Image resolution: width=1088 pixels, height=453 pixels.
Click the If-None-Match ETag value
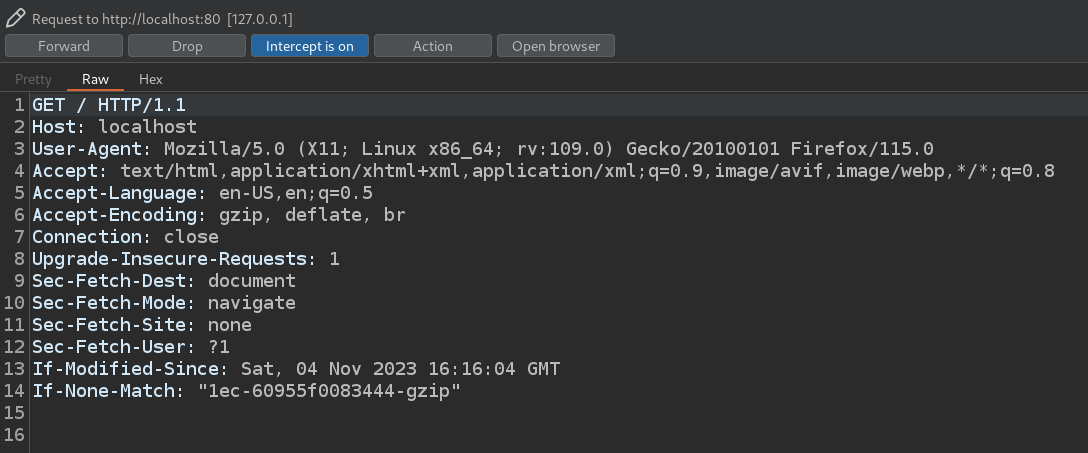pos(329,391)
